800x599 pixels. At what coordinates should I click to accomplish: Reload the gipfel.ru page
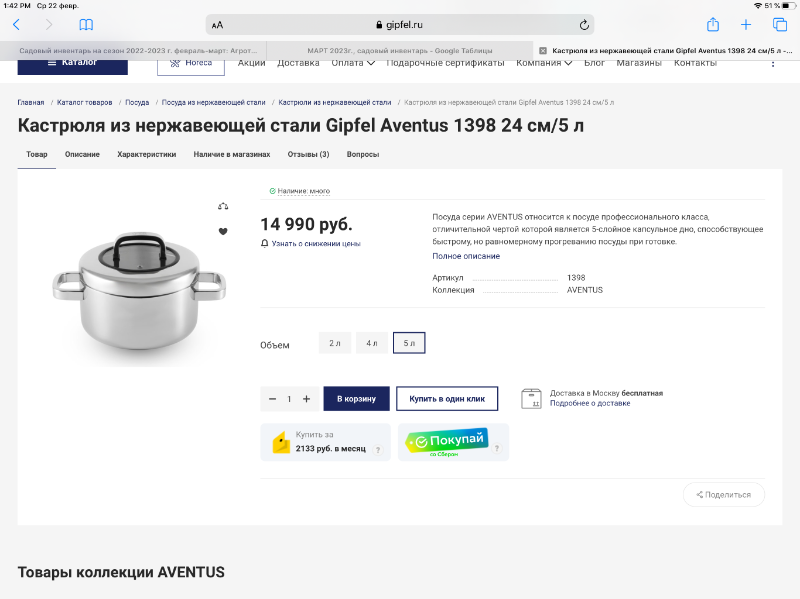[584, 24]
